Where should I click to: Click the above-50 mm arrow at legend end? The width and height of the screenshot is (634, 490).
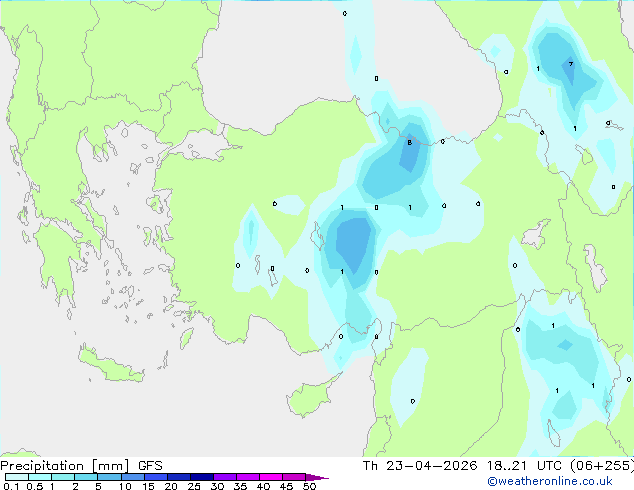point(317,477)
